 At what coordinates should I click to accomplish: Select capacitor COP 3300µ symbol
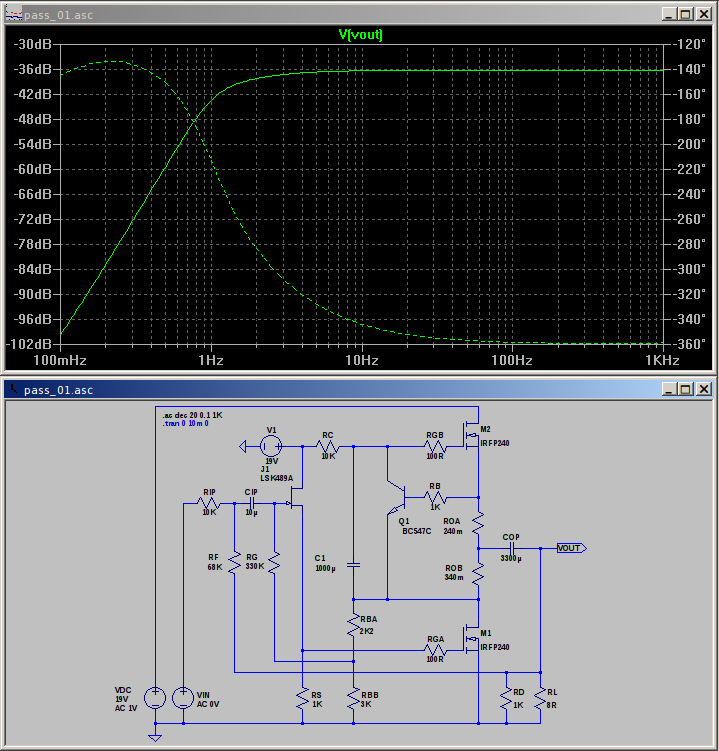[x=511, y=548]
